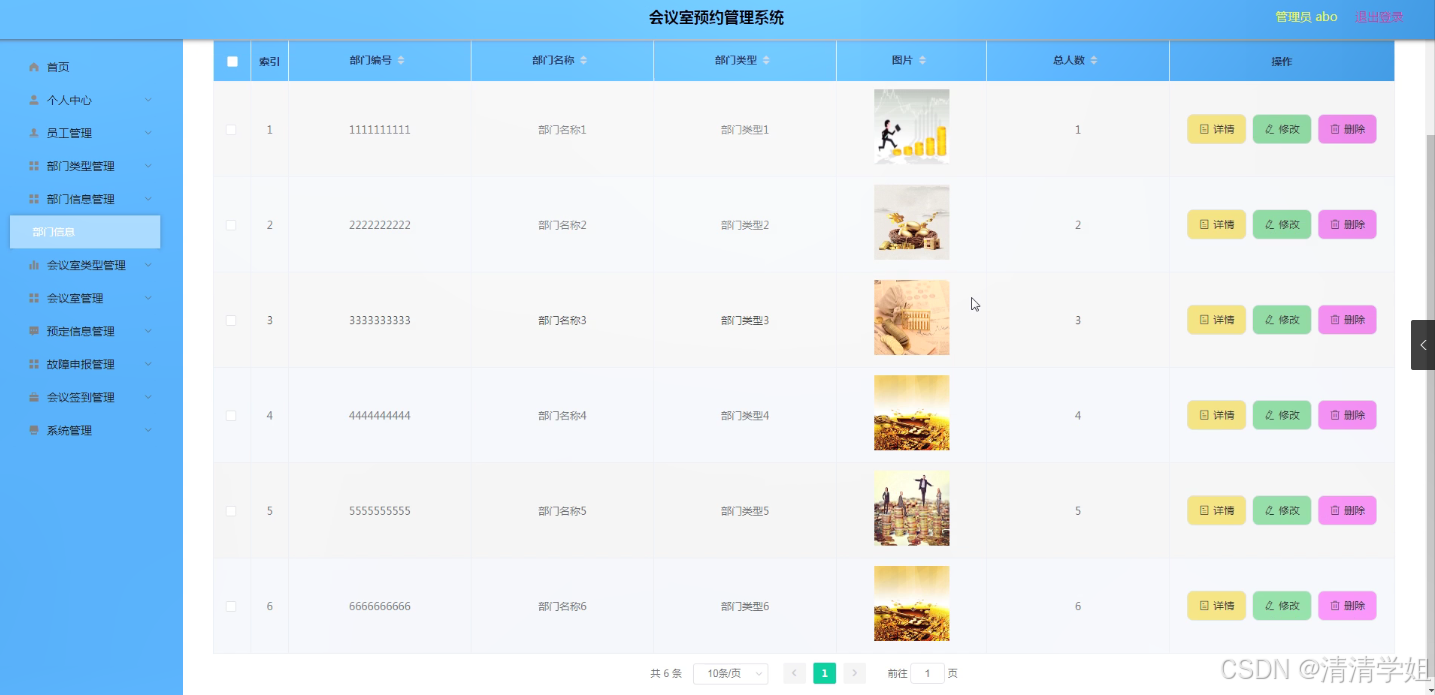The height and width of the screenshot is (695, 1435).
Task: Check the checkbox beside 部门名称3
Action: (232, 319)
